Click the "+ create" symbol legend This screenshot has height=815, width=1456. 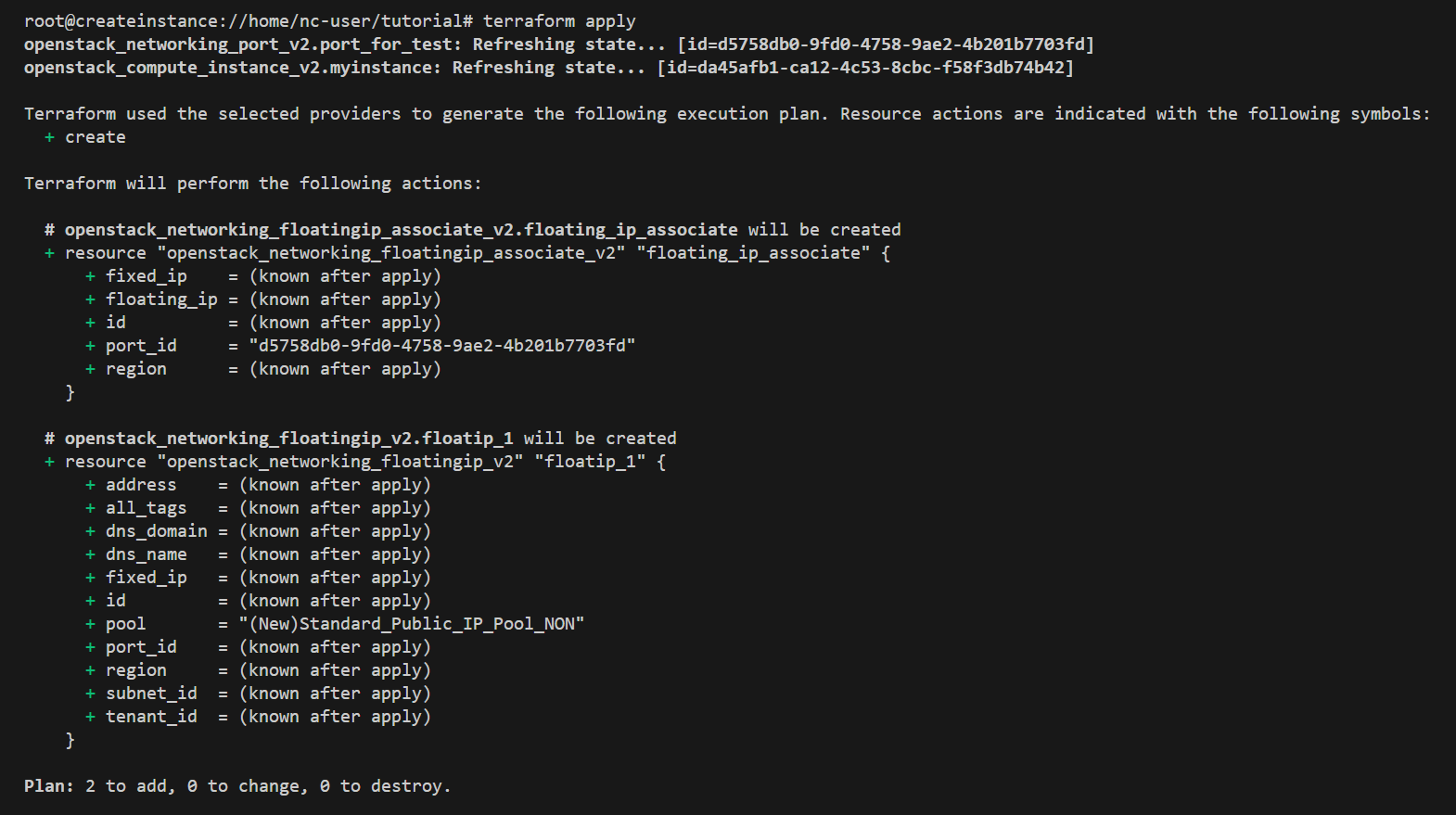pos(85,137)
